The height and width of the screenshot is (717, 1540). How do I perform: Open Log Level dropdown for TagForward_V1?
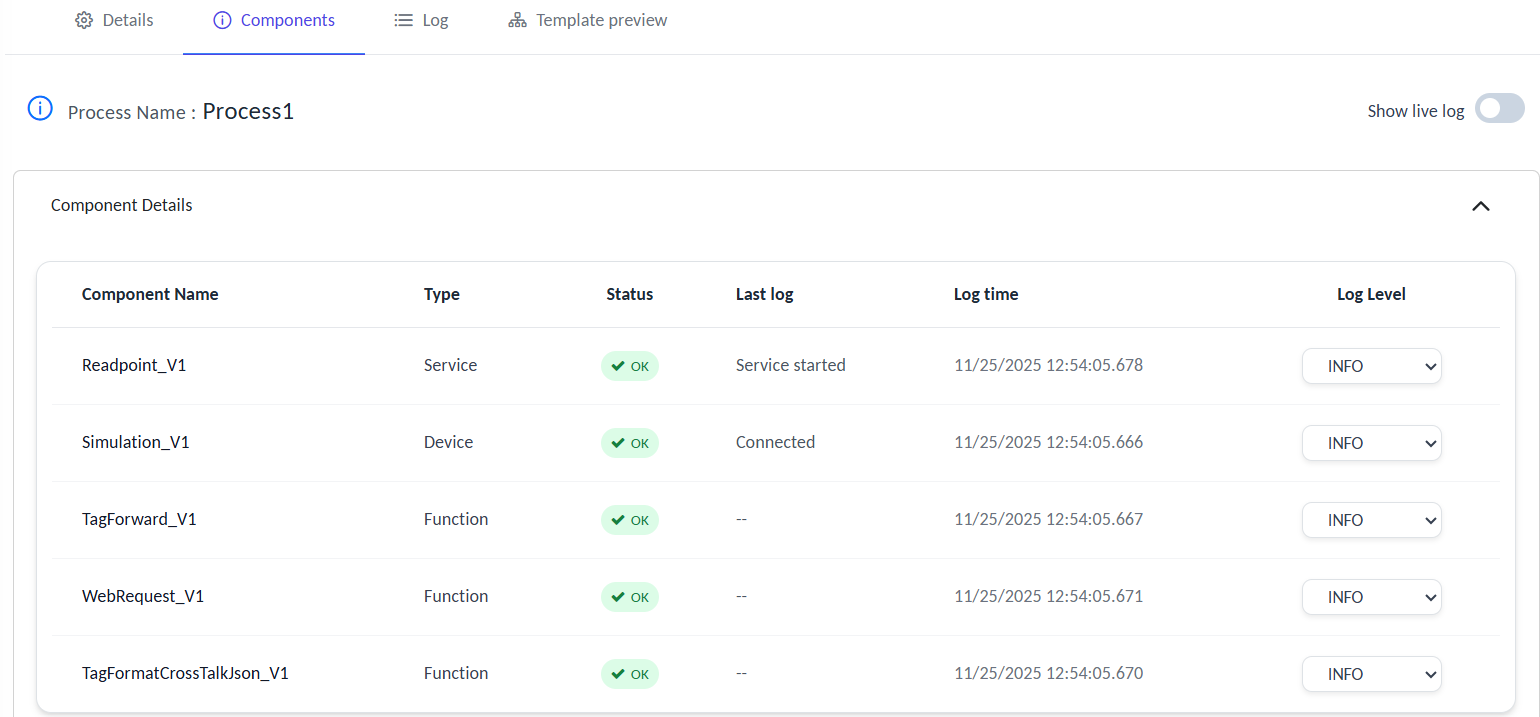click(x=1371, y=520)
